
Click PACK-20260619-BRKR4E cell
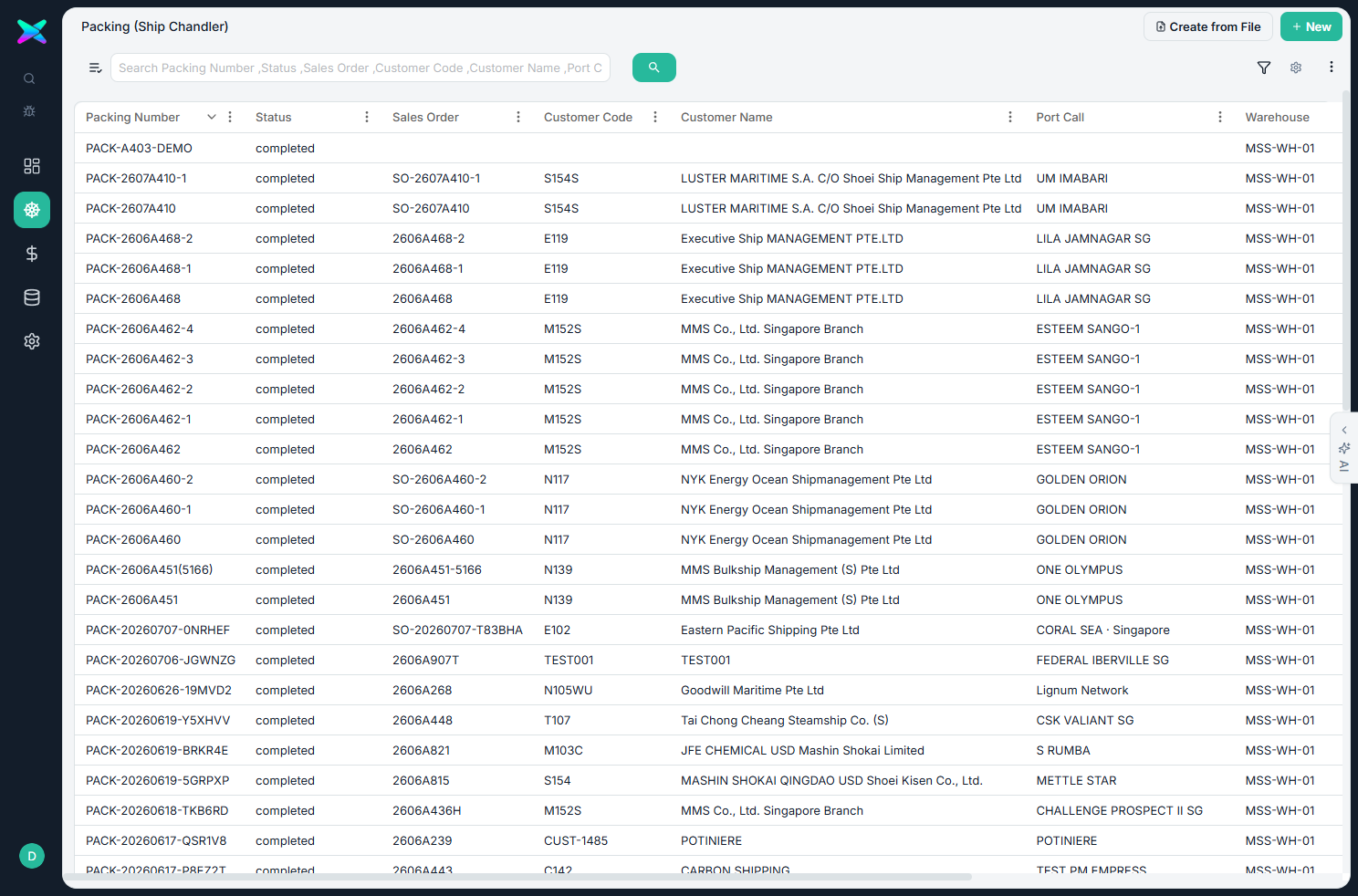(x=157, y=750)
